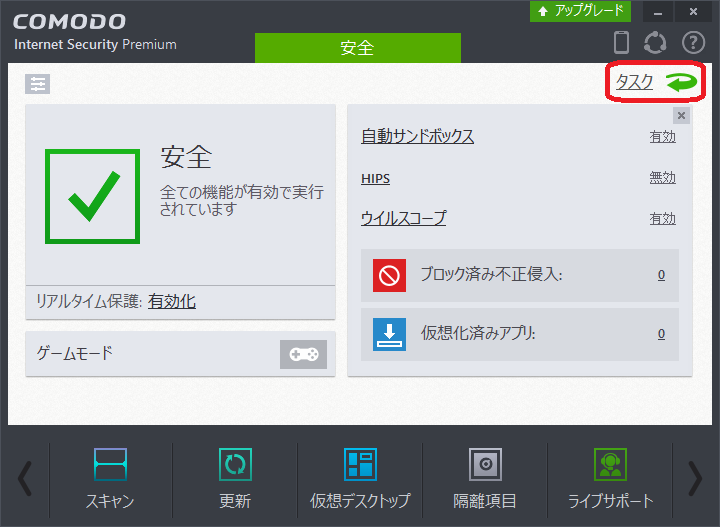Viewport: 720px width, 527px height.
Task: Launch 仮想デスクトップ virtual desktop
Action: tap(360, 465)
